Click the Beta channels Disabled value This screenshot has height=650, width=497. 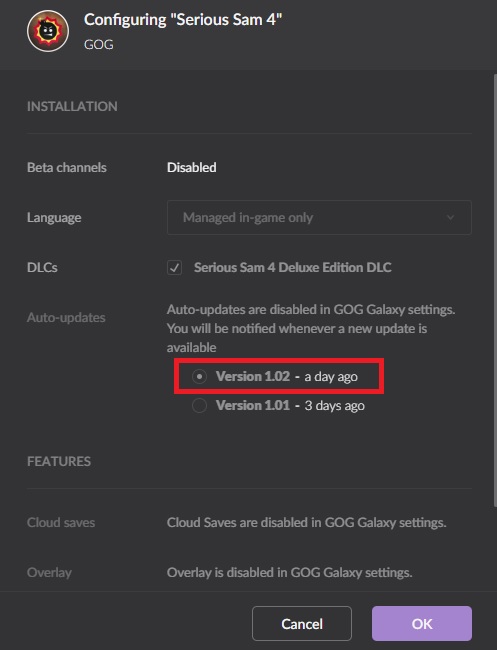(x=192, y=167)
